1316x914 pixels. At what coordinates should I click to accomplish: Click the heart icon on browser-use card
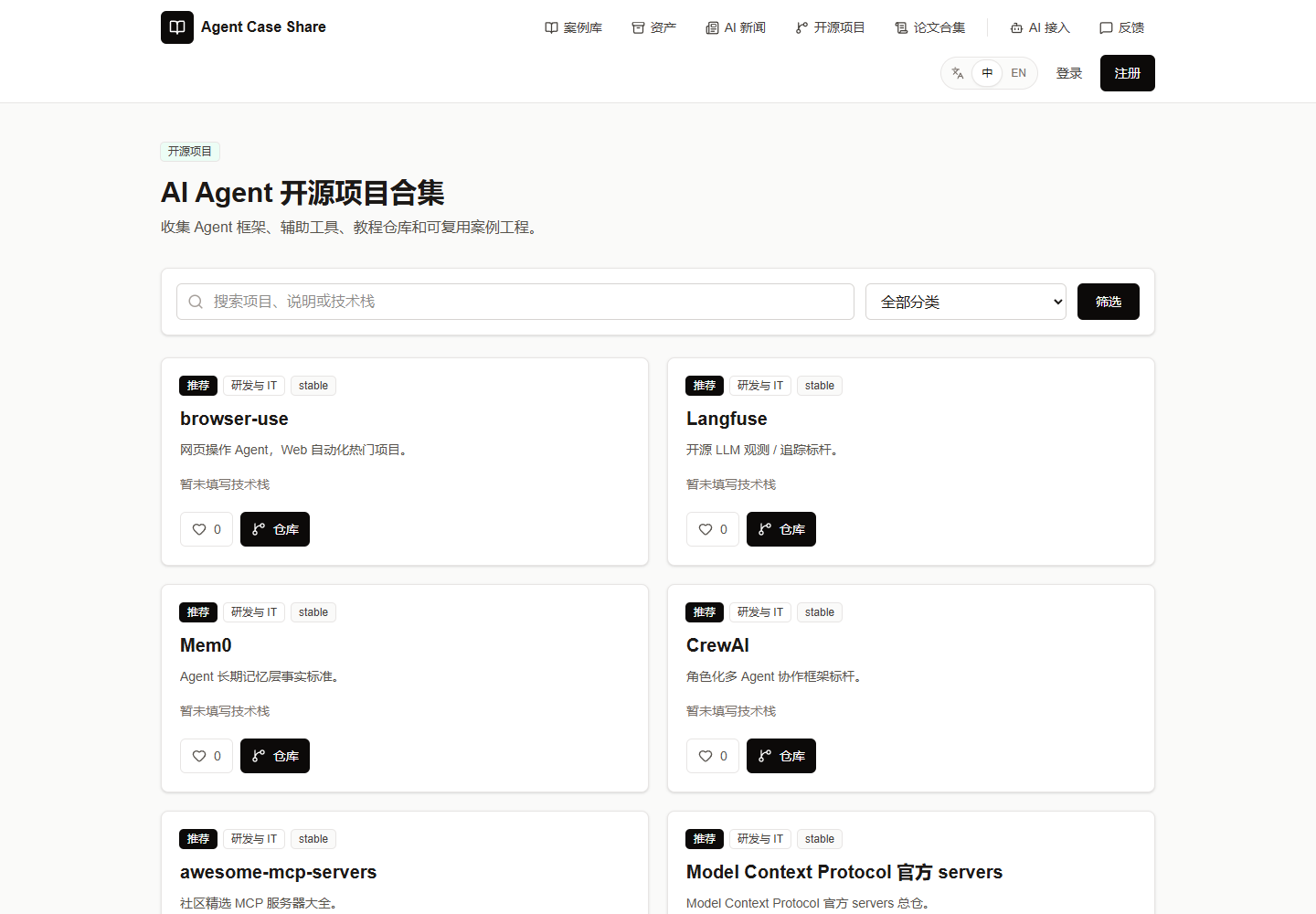[x=199, y=529]
